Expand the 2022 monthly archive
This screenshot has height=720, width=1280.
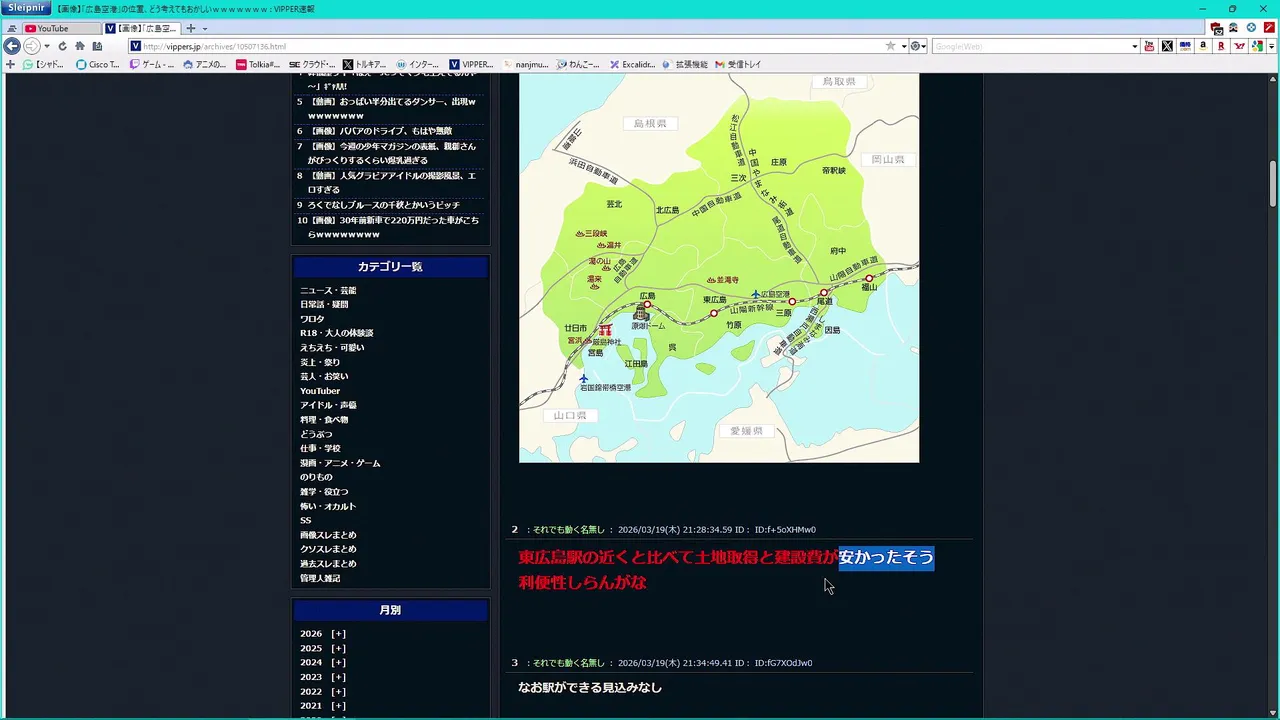(339, 692)
